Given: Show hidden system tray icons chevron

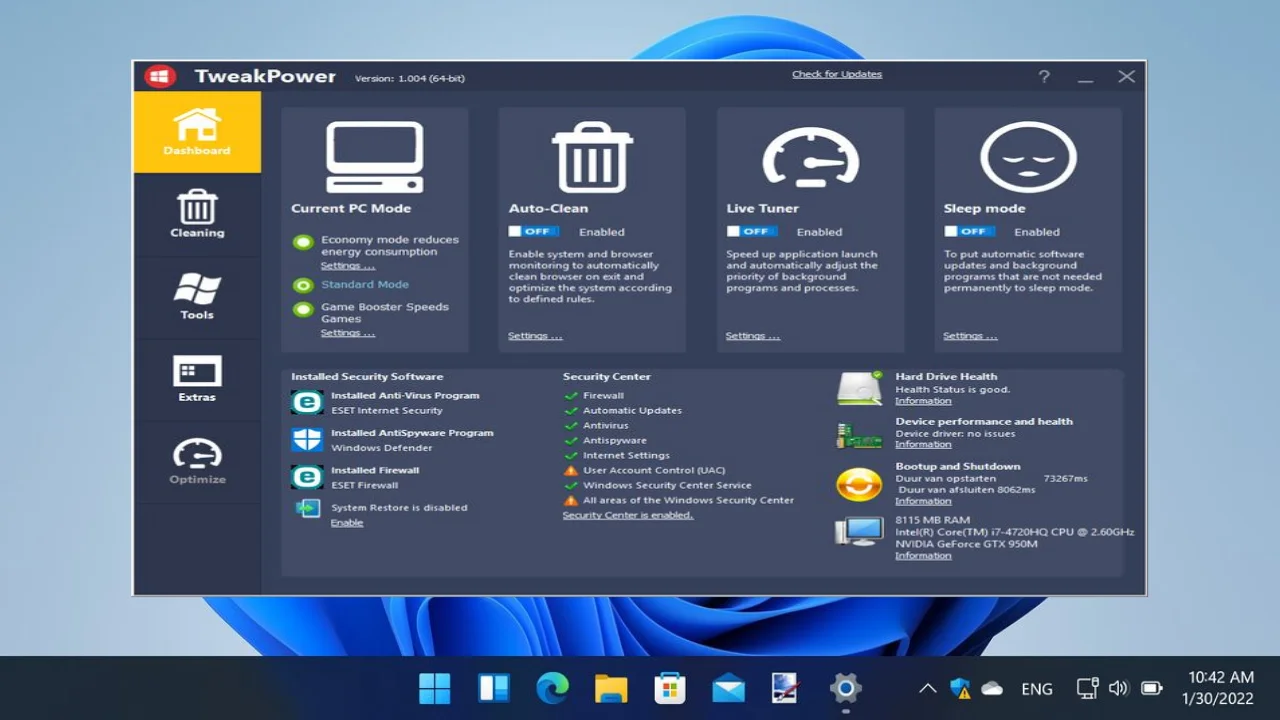Looking at the screenshot, I should [927, 688].
